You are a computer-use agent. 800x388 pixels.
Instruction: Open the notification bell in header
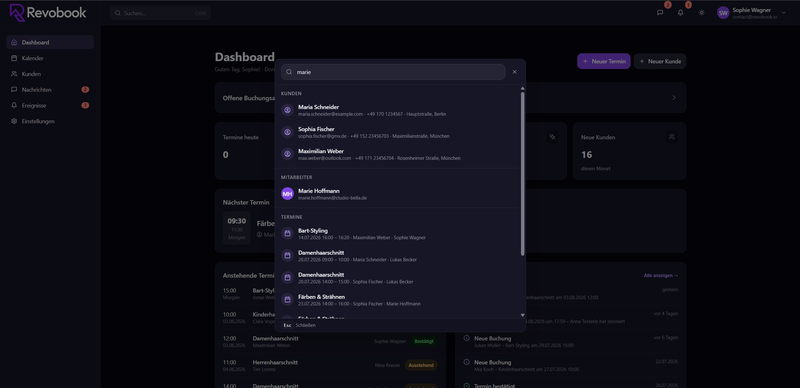point(681,13)
